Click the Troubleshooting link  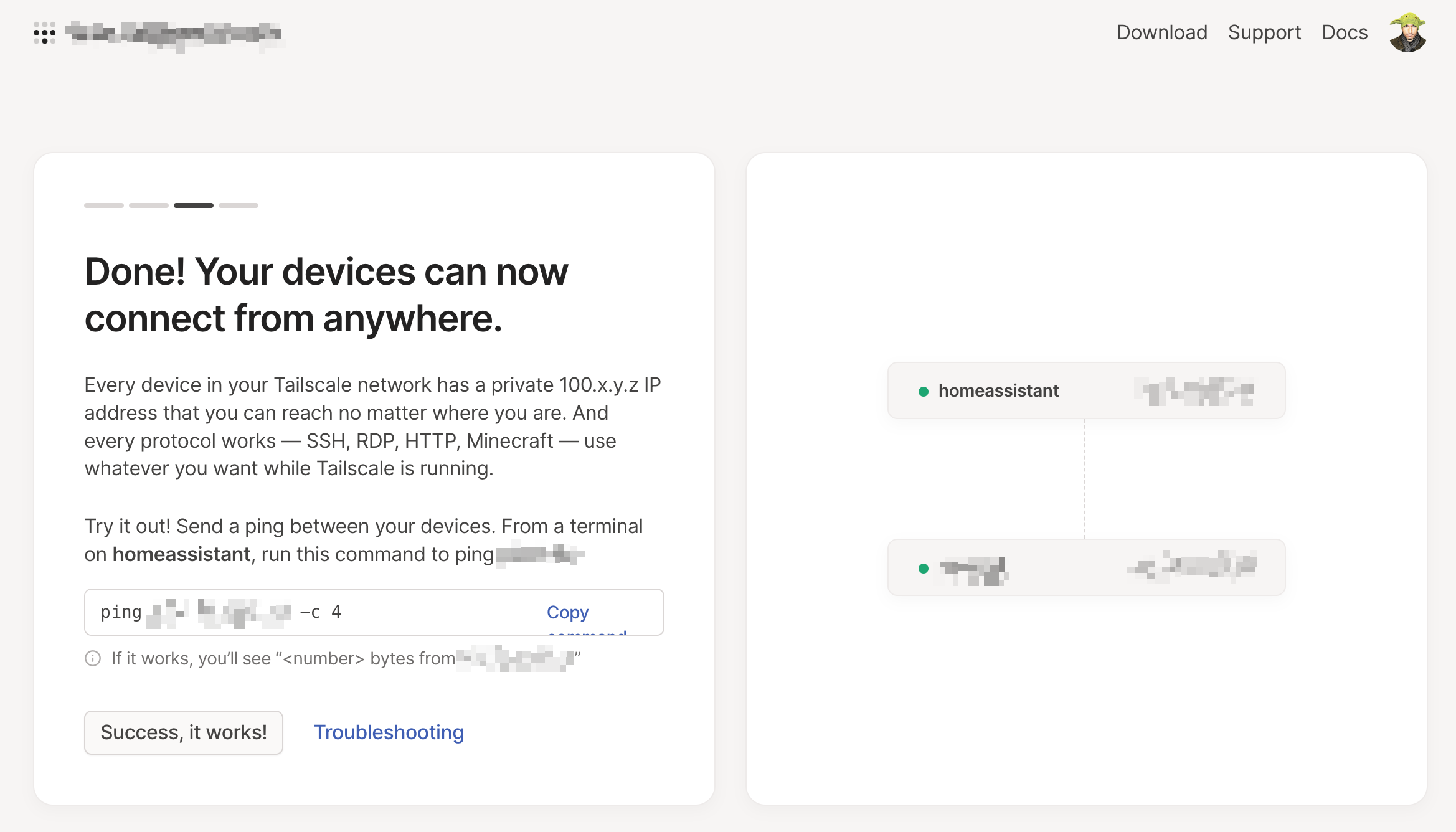pyautogui.click(x=388, y=732)
